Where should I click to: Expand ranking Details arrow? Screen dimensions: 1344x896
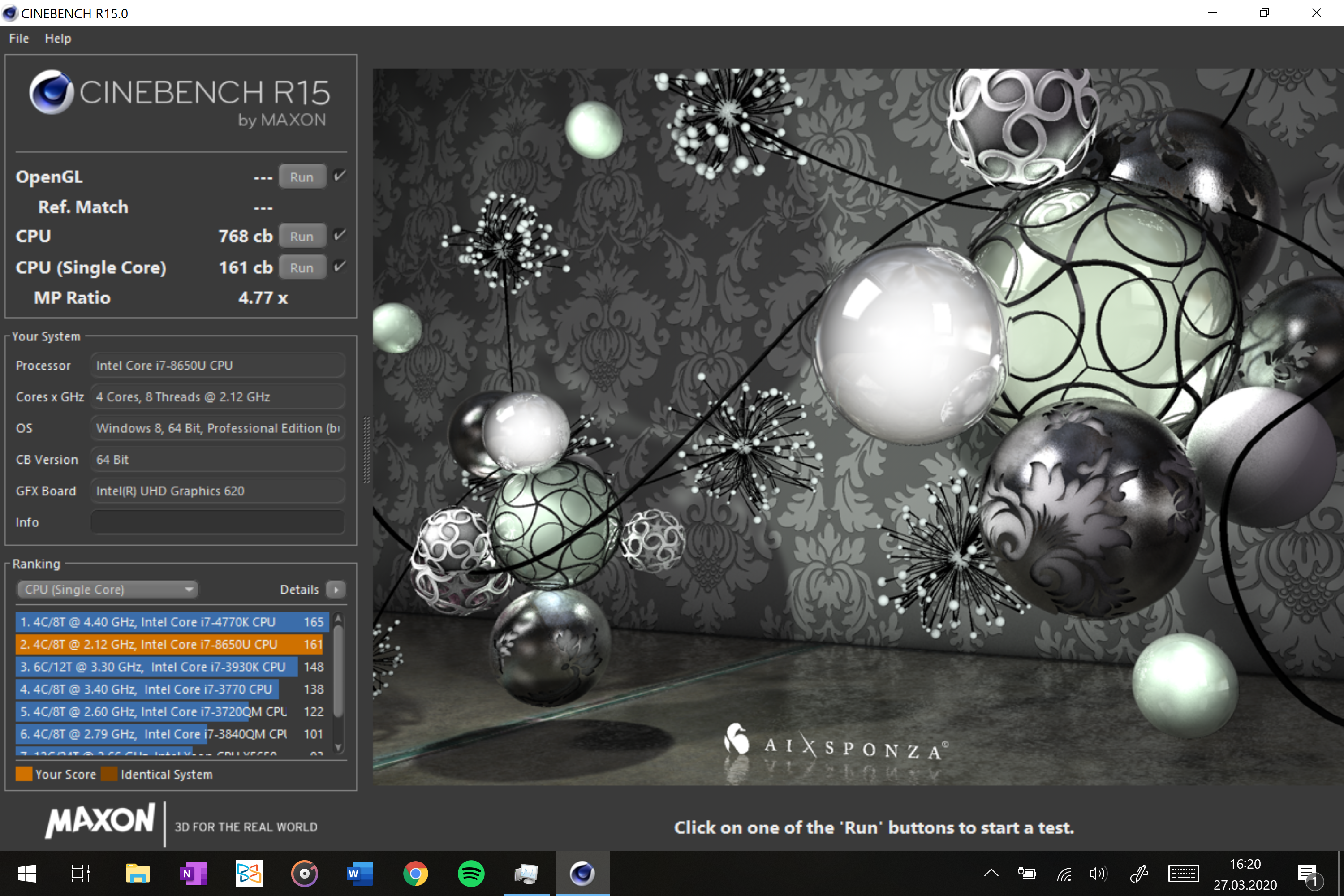[x=336, y=589]
